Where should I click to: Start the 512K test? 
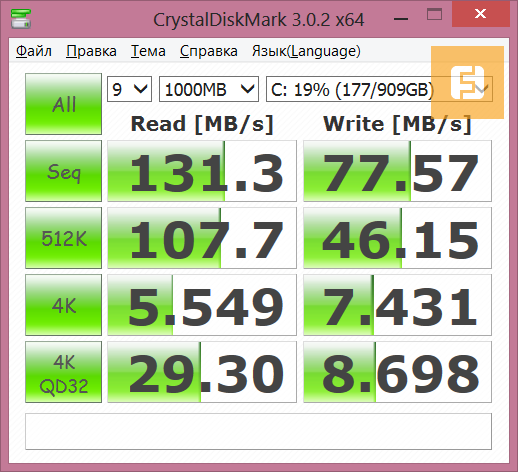coord(63,238)
